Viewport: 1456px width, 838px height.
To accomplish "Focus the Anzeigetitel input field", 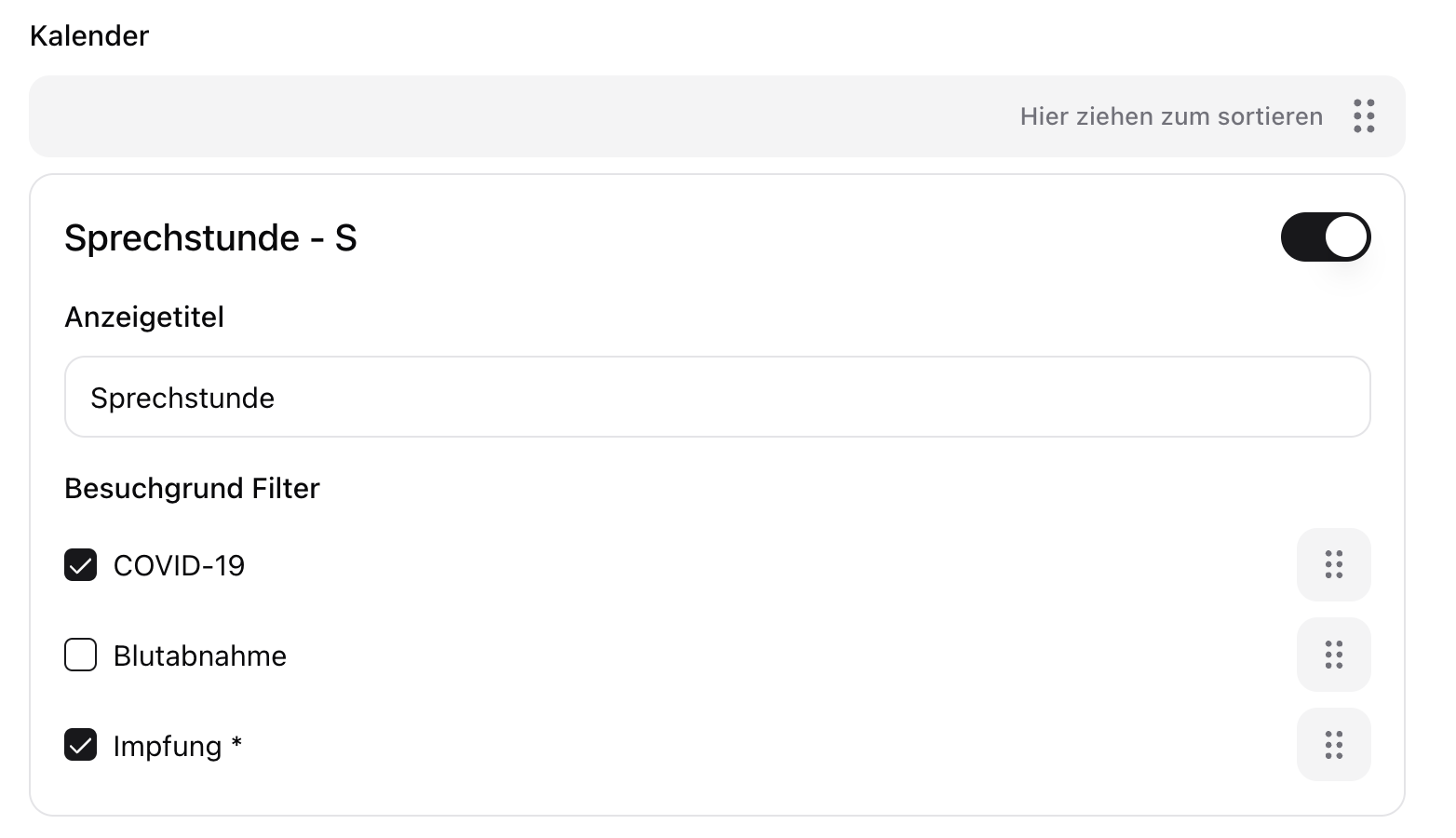I will point(717,398).
